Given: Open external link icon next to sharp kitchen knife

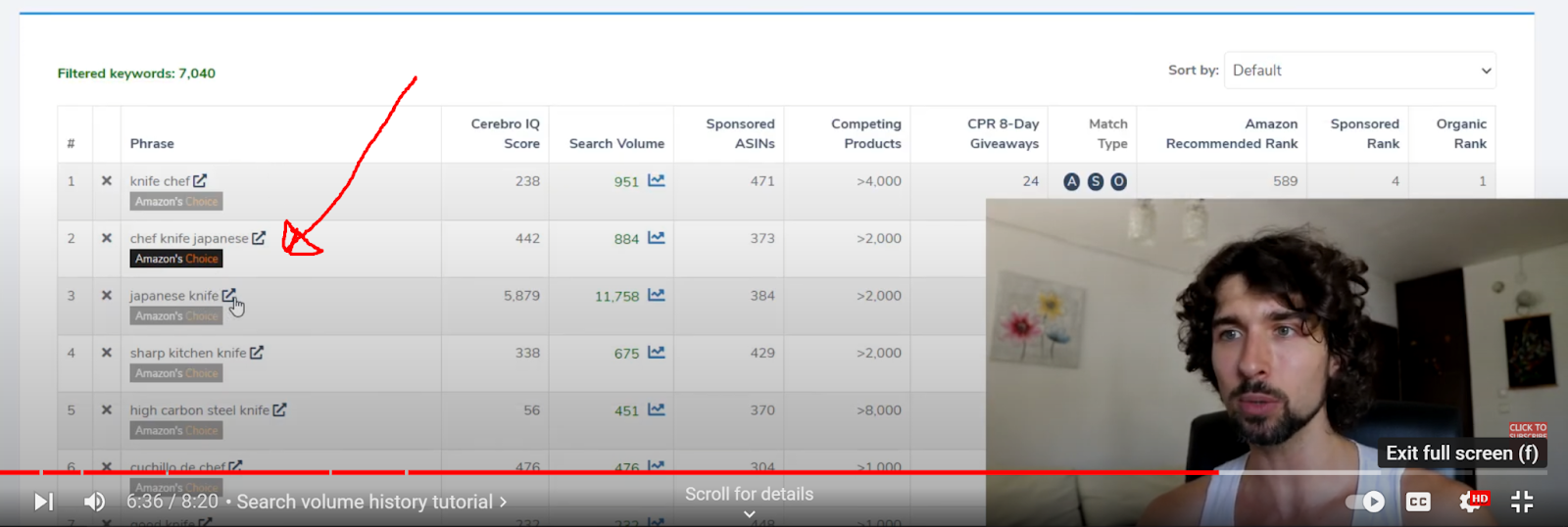Looking at the screenshot, I should coord(257,353).
